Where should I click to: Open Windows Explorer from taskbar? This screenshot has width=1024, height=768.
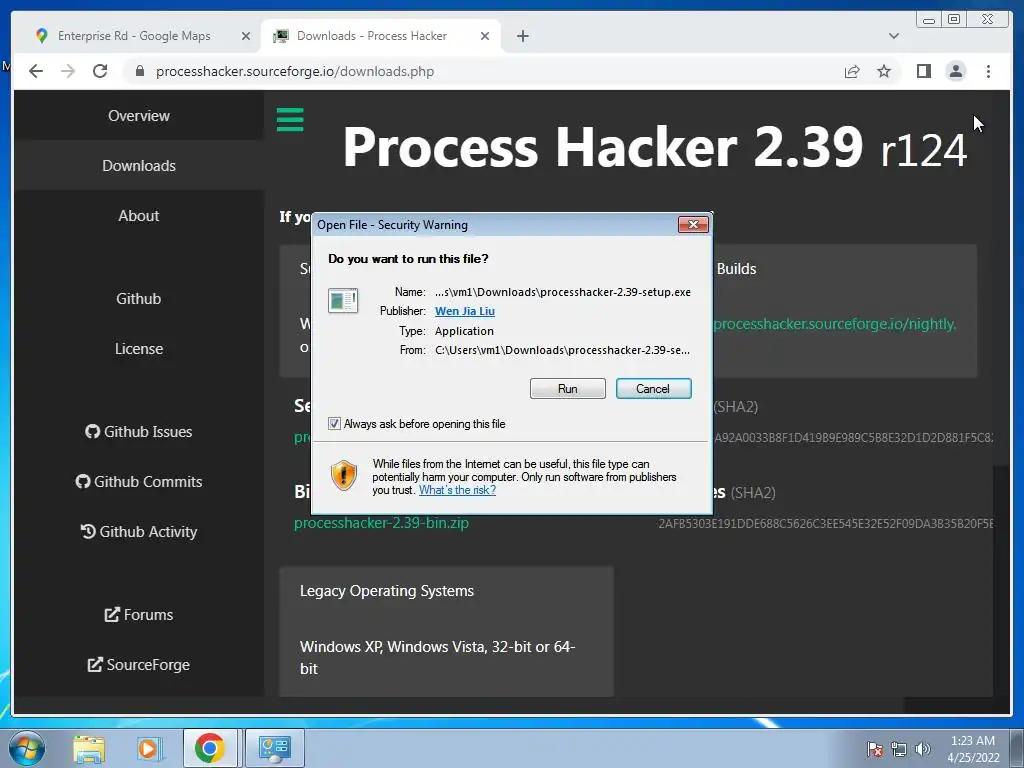(89, 748)
